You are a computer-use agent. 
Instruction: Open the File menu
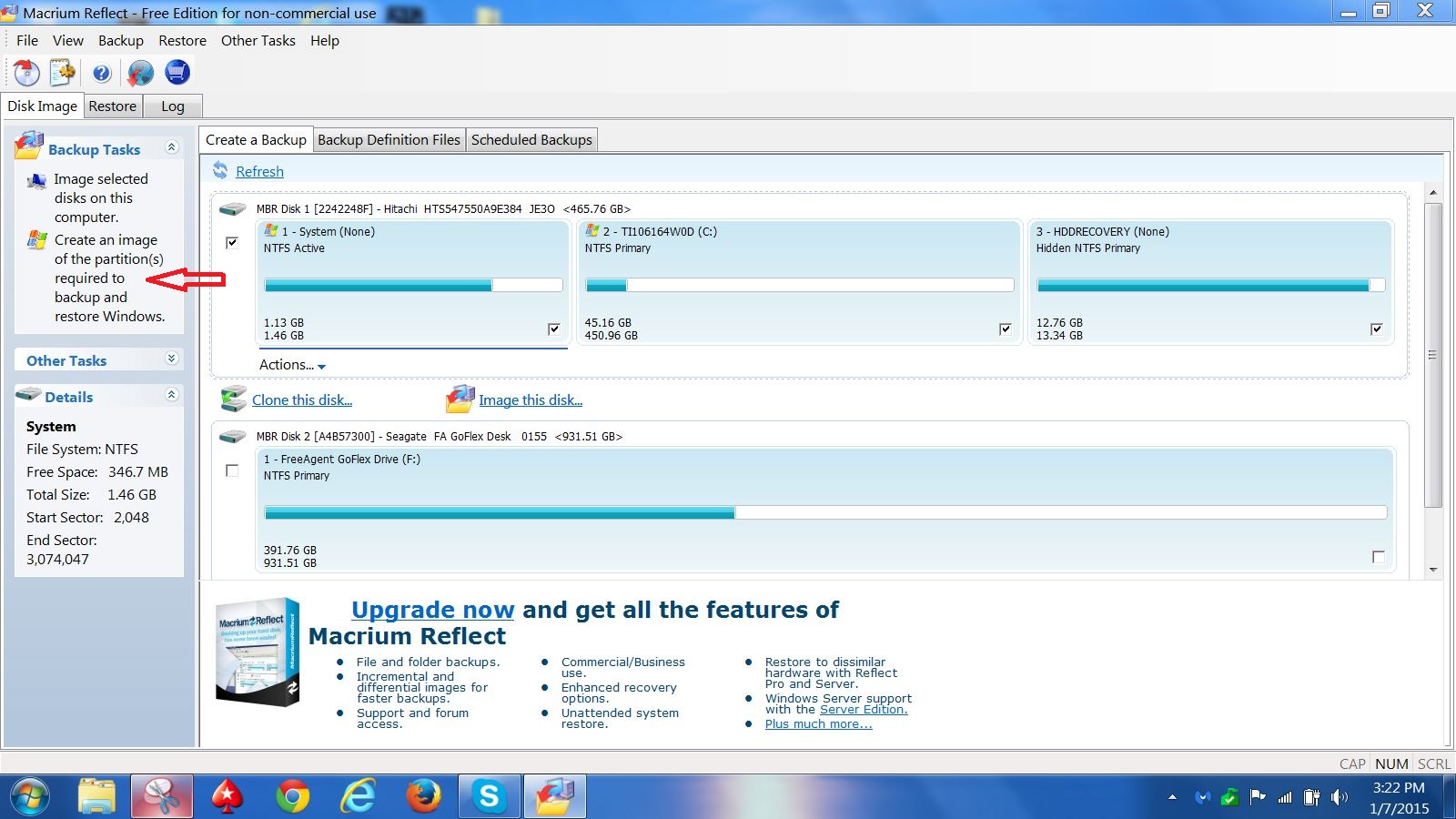click(x=27, y=41)
